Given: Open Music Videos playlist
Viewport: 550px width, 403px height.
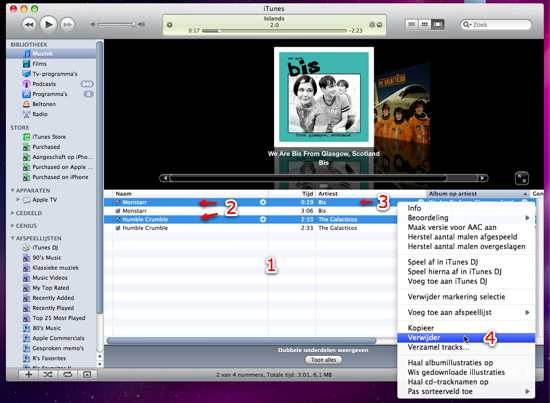Looking at the screenshot, I should click(50, 278).
